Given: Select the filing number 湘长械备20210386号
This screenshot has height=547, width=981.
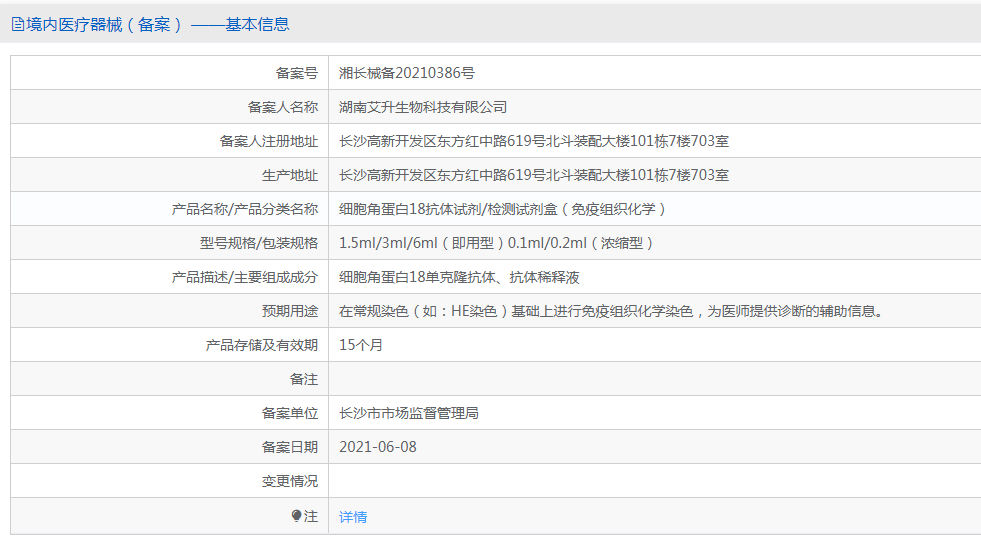Looking at the screenshot, I should [407, 73].
